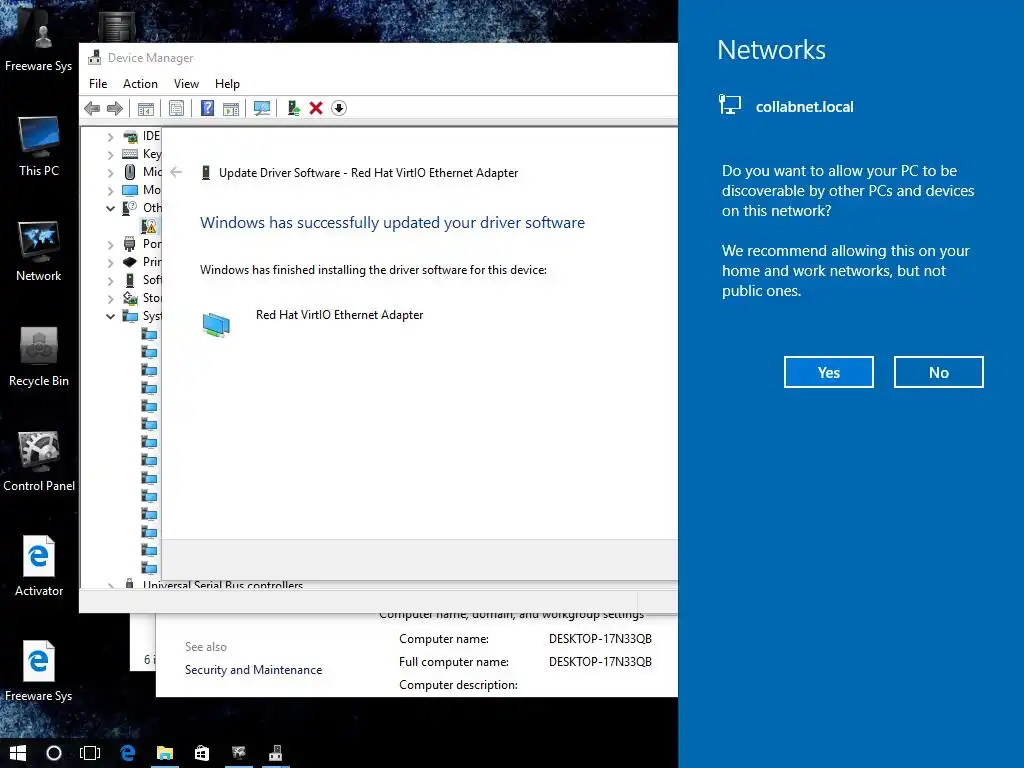
Task: Toggle the console tree toolbar icon
Action: (x=146, y=108)
